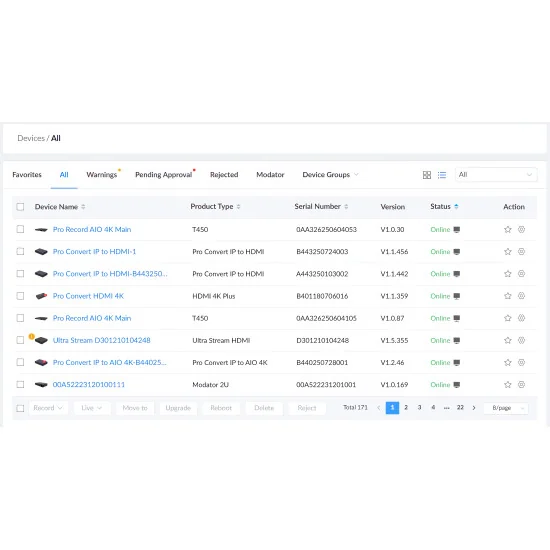Check the box for serial A443250103002
Screen dimensions: 550x550
pos(20,274)
